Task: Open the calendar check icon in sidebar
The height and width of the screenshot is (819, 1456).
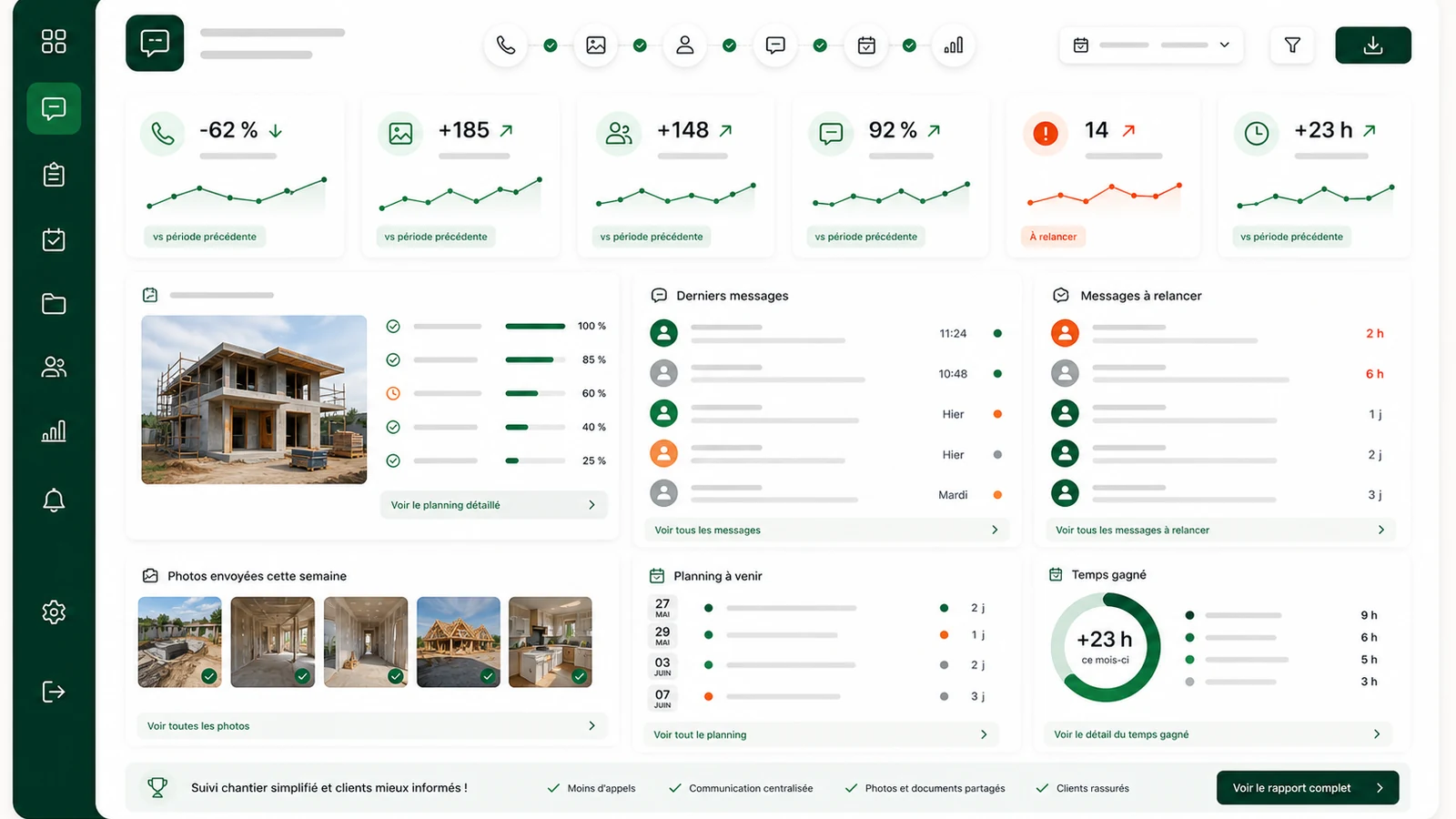Action: [54, 239]
